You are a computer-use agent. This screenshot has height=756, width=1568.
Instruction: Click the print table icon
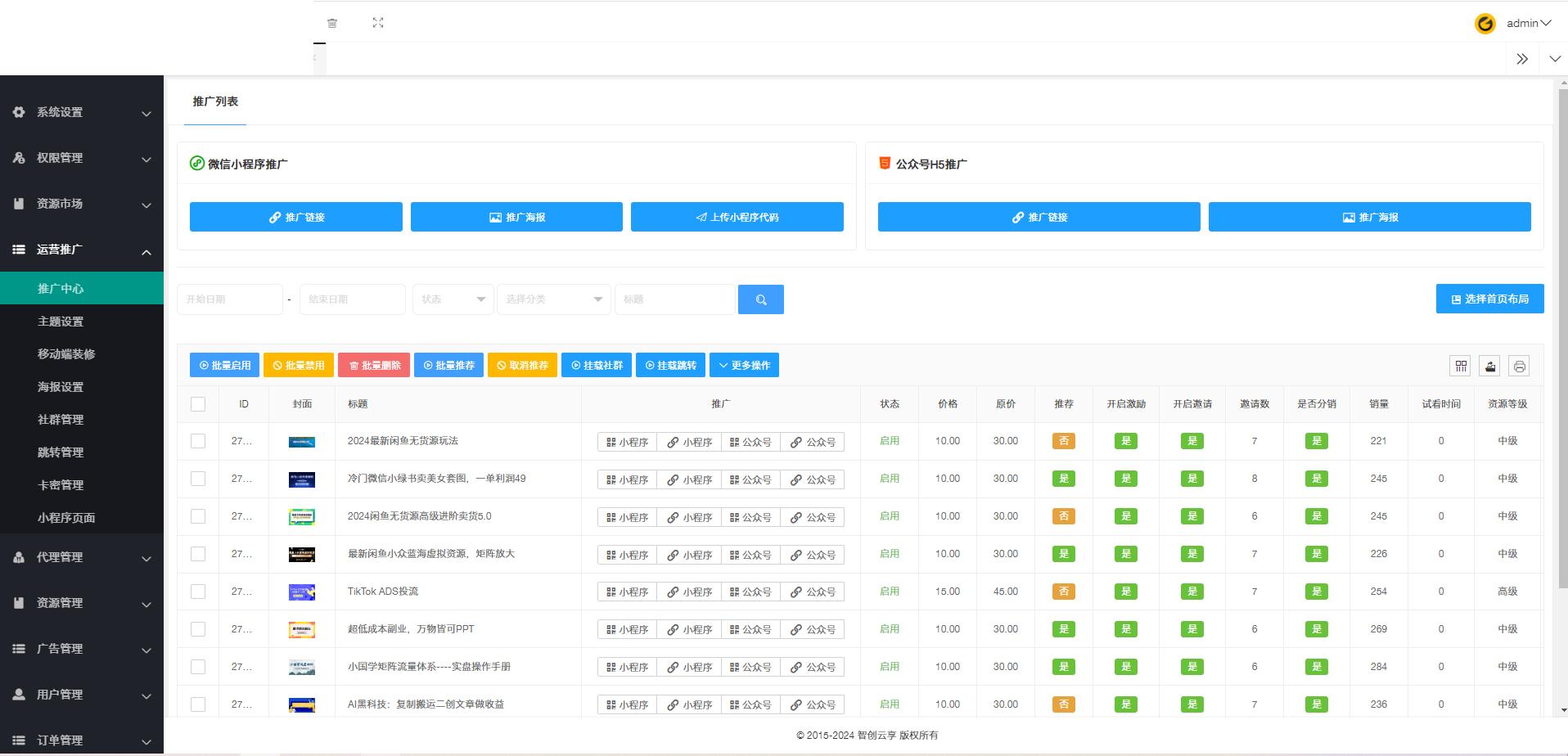[x=1519, y=366]
